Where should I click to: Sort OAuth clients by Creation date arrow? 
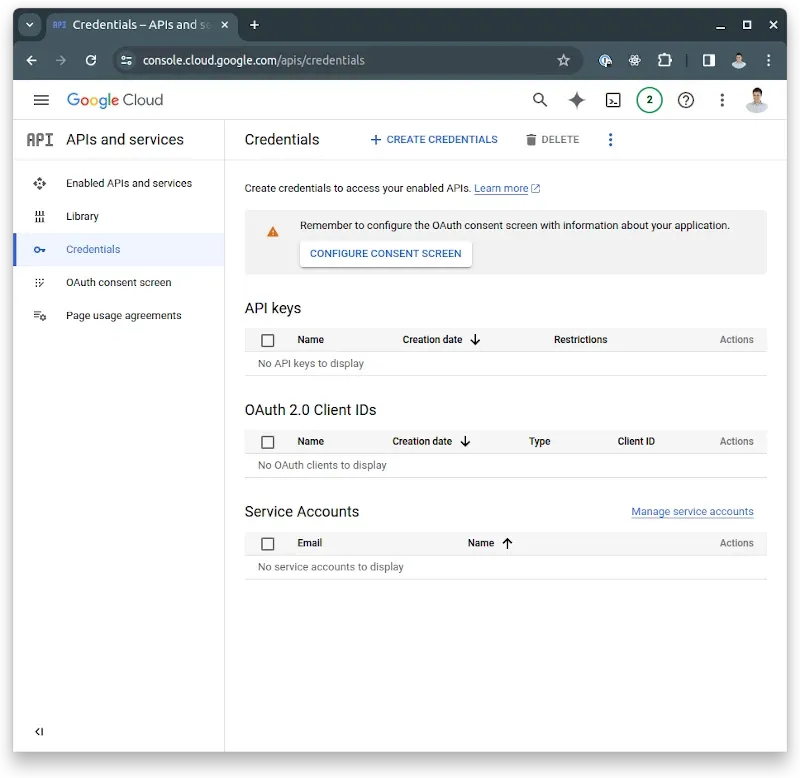pyautogui.click(x=465, y=441)
